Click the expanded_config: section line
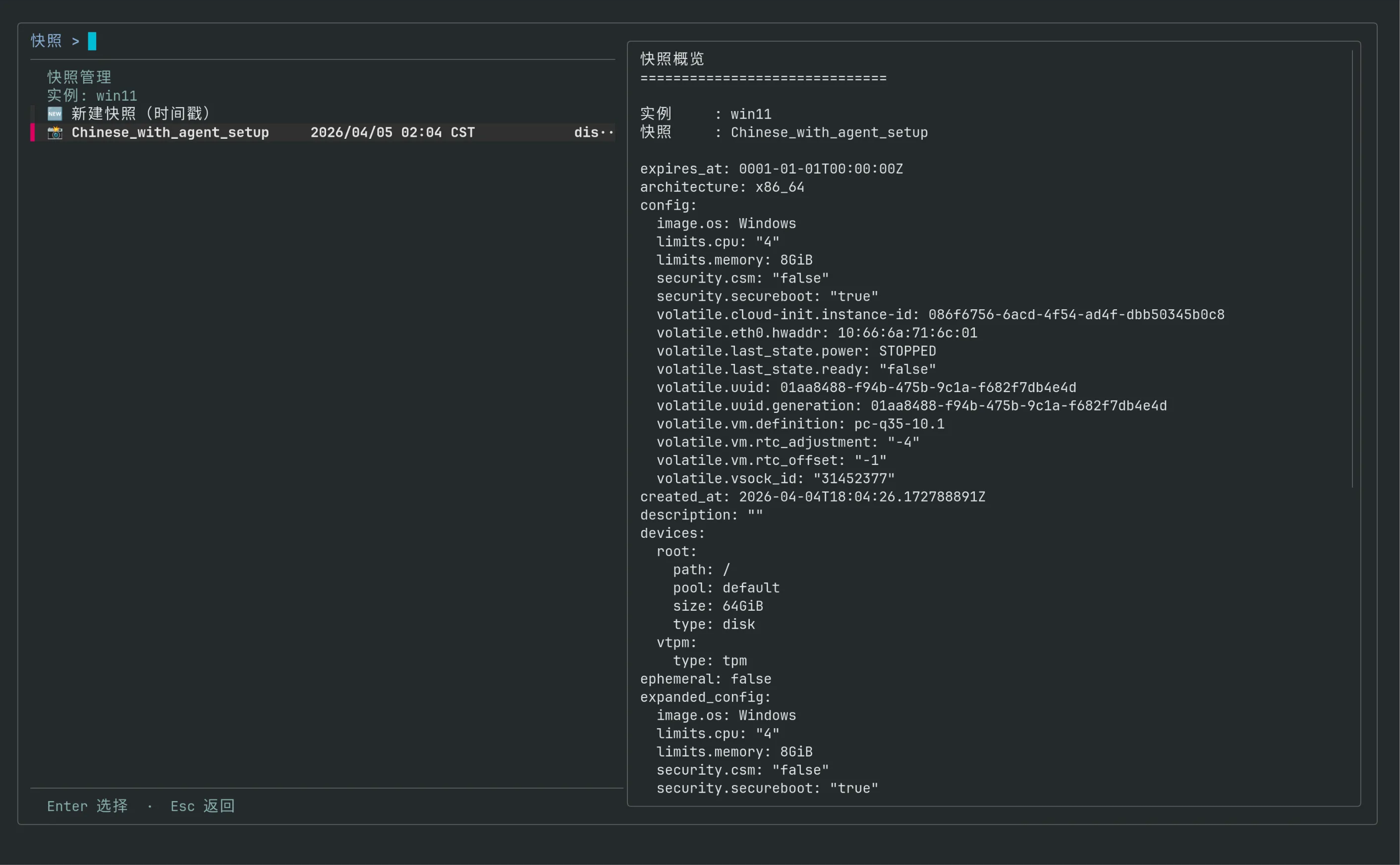 click(x=705, y=697)
